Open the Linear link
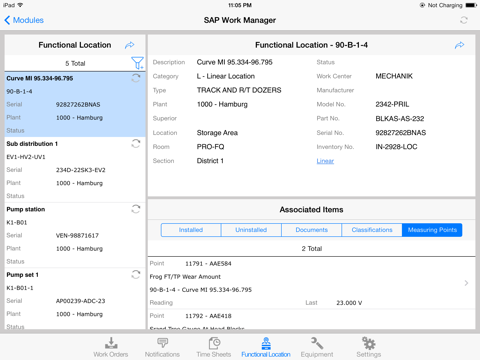480x360 pixels. (x=325, y=161)
